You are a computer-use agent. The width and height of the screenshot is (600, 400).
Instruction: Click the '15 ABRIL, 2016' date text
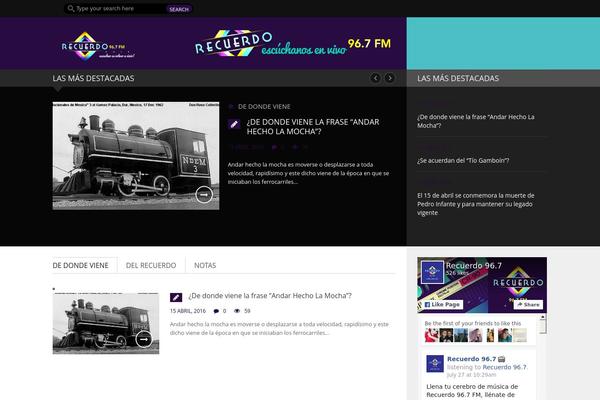[188, 311]
